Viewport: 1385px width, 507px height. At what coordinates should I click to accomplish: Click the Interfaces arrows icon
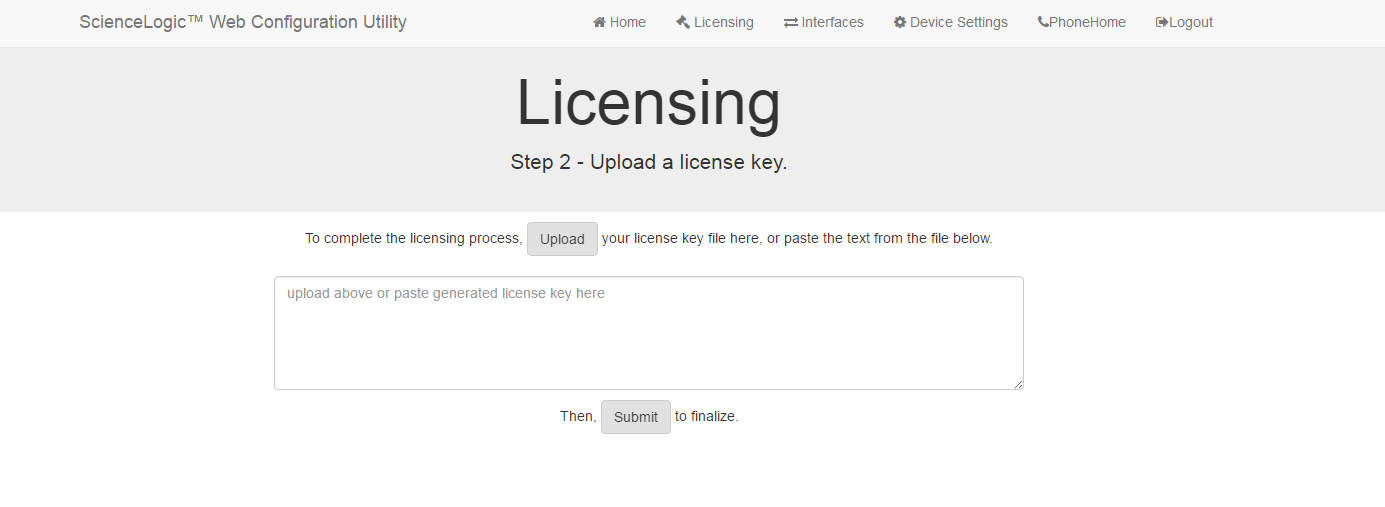tap(791, 22)
